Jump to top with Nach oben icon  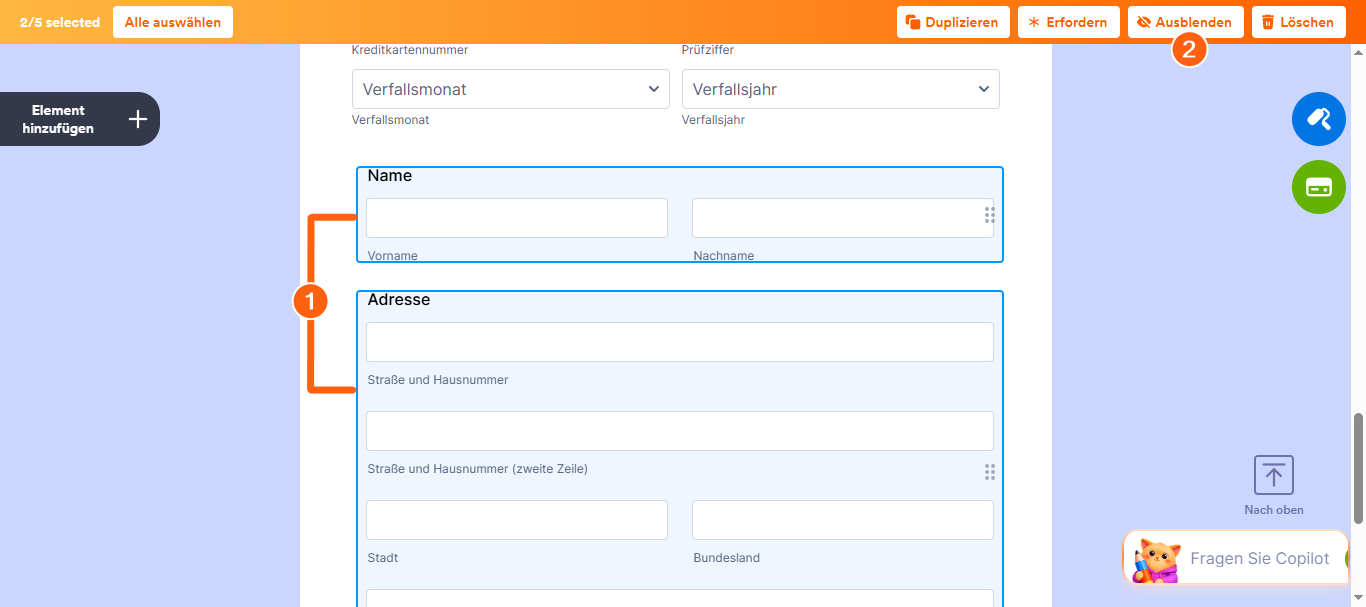(x=1274, y=475)
